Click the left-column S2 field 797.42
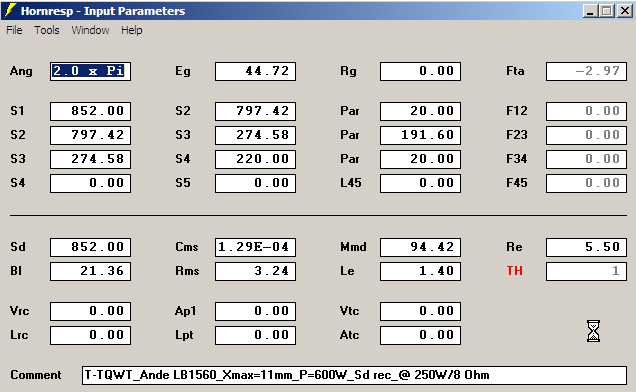636x392 pixels. click(90, 135)
